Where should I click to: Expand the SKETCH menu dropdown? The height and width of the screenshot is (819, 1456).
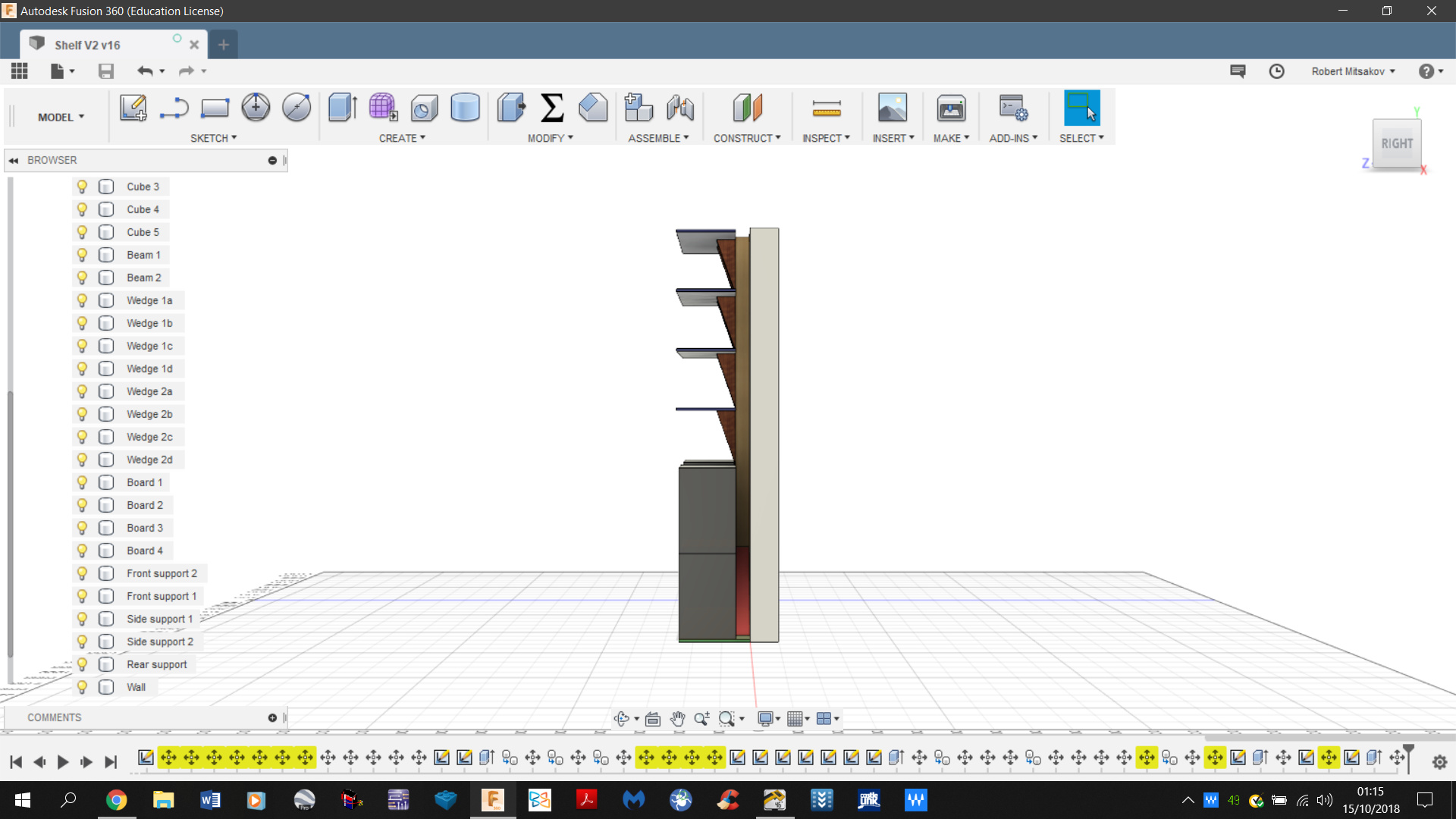pyautogui.click(x=213, y=138)
